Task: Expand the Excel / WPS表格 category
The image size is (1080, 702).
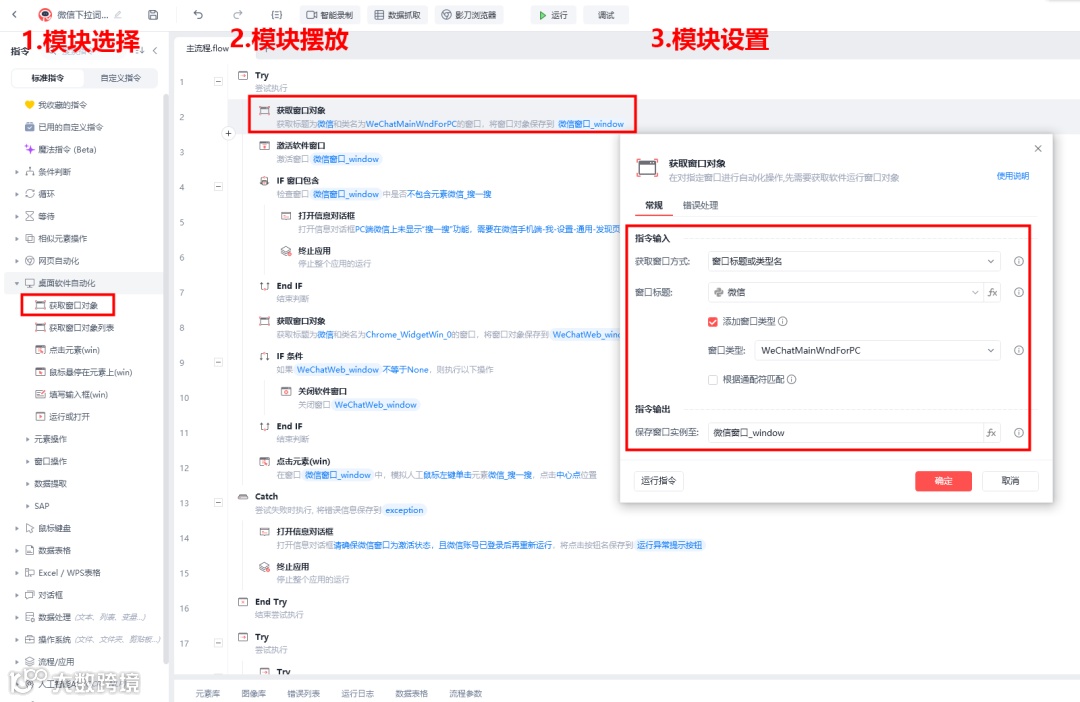Action: pyautogui.click(x=17, y=572)
